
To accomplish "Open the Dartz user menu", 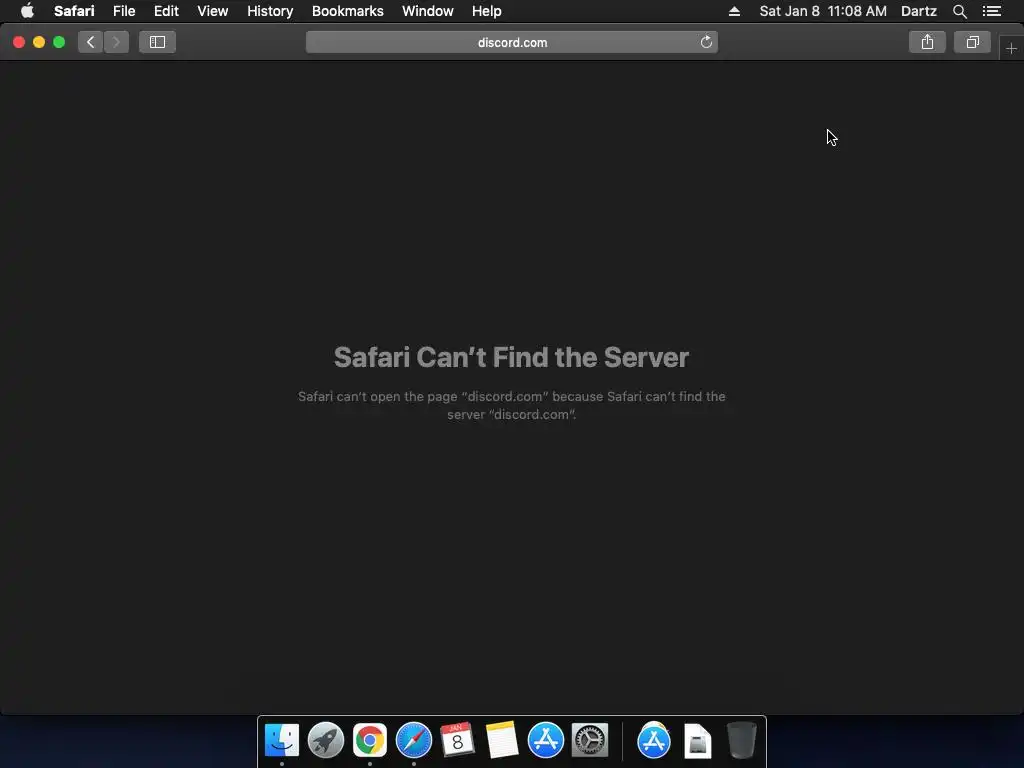I will [x=918, y=11].
